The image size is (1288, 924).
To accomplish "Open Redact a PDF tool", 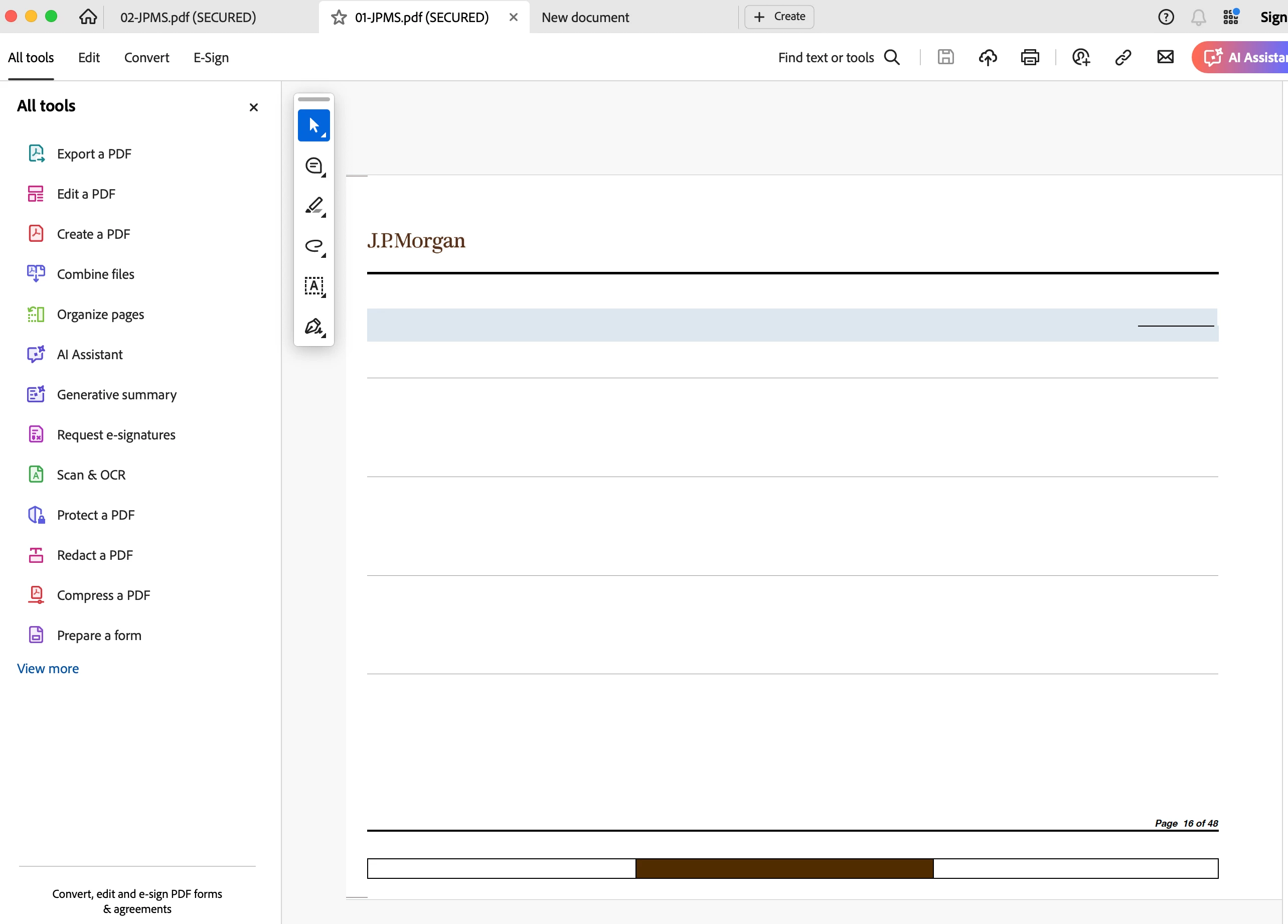I will [x=95, y=555].
